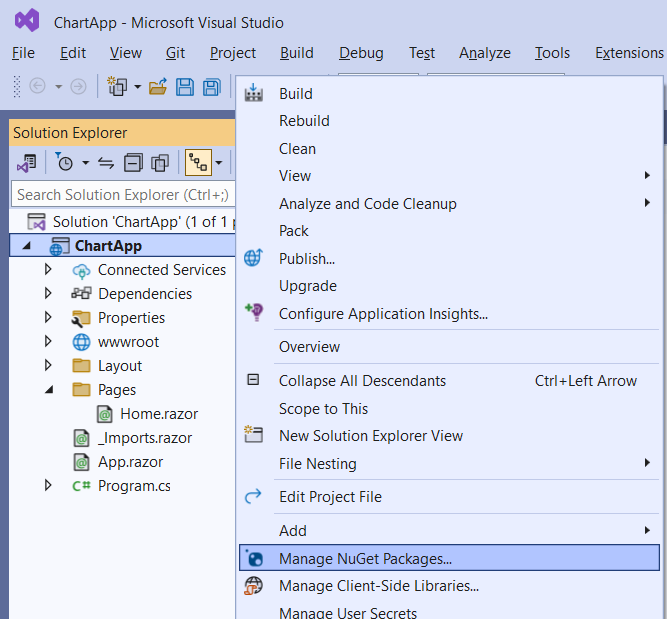Open the Navigate Backward history dropdown
667x619 pixels.
(x=59, y=87)
